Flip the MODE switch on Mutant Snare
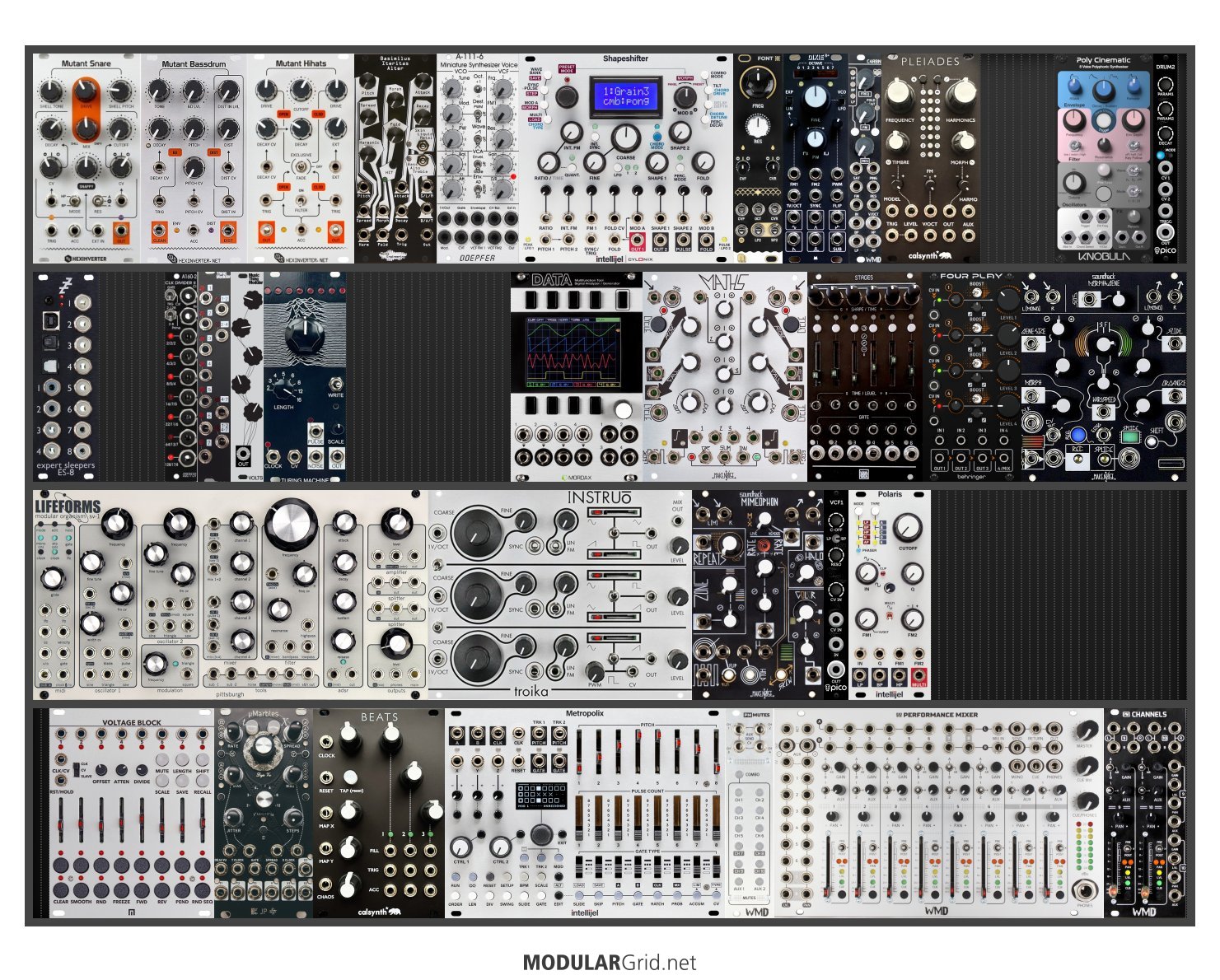Viewport: 1220px width, 980px height. click(x=76, y=201)
